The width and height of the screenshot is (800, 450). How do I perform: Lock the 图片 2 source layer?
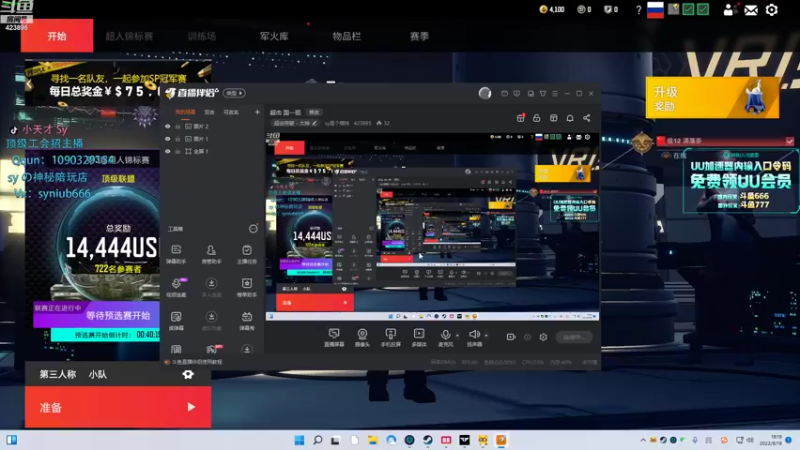178,126
